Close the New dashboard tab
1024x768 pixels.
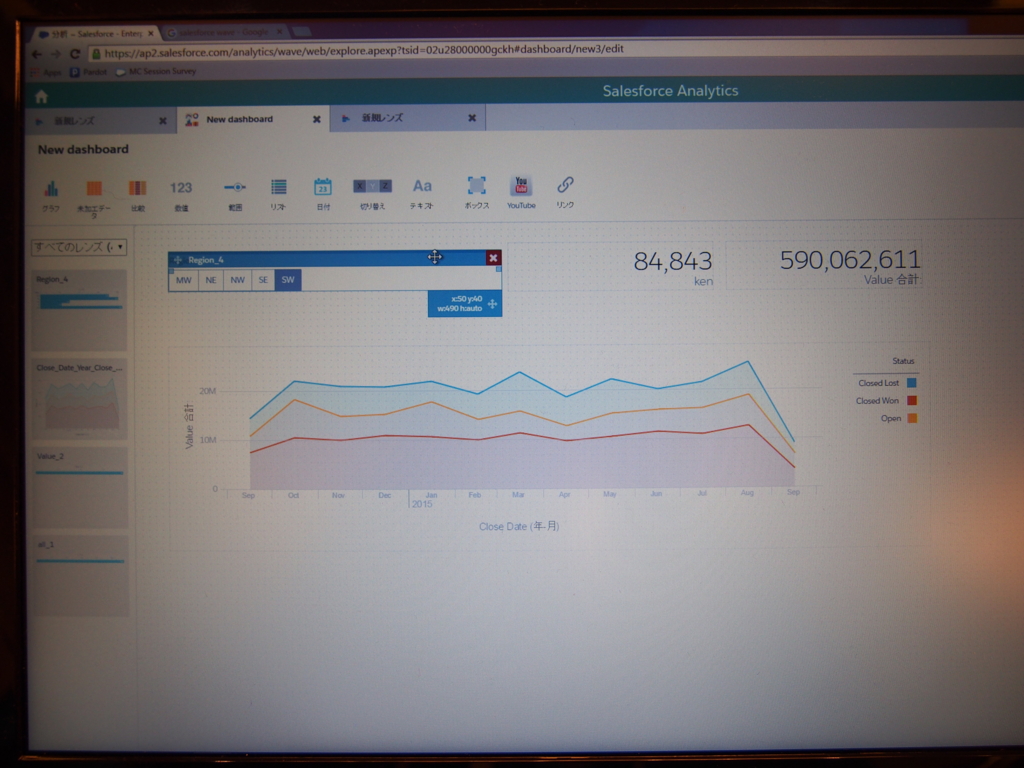coord(317,120)
